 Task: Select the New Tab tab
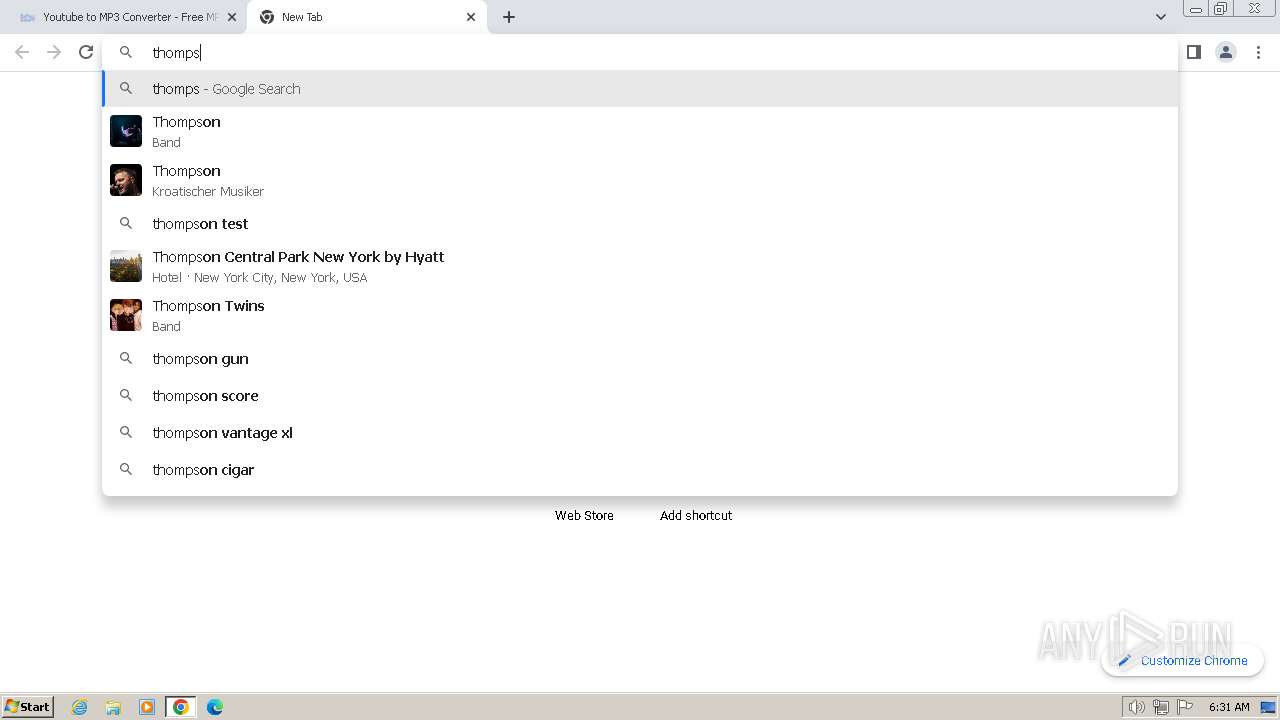pos(367,17)
